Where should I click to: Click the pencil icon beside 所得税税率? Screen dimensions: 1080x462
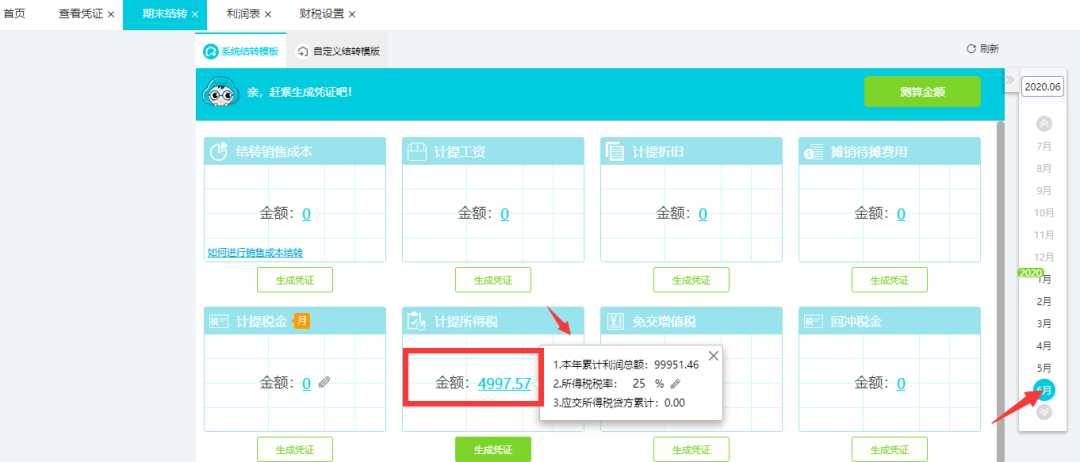(x=676, y=383)
